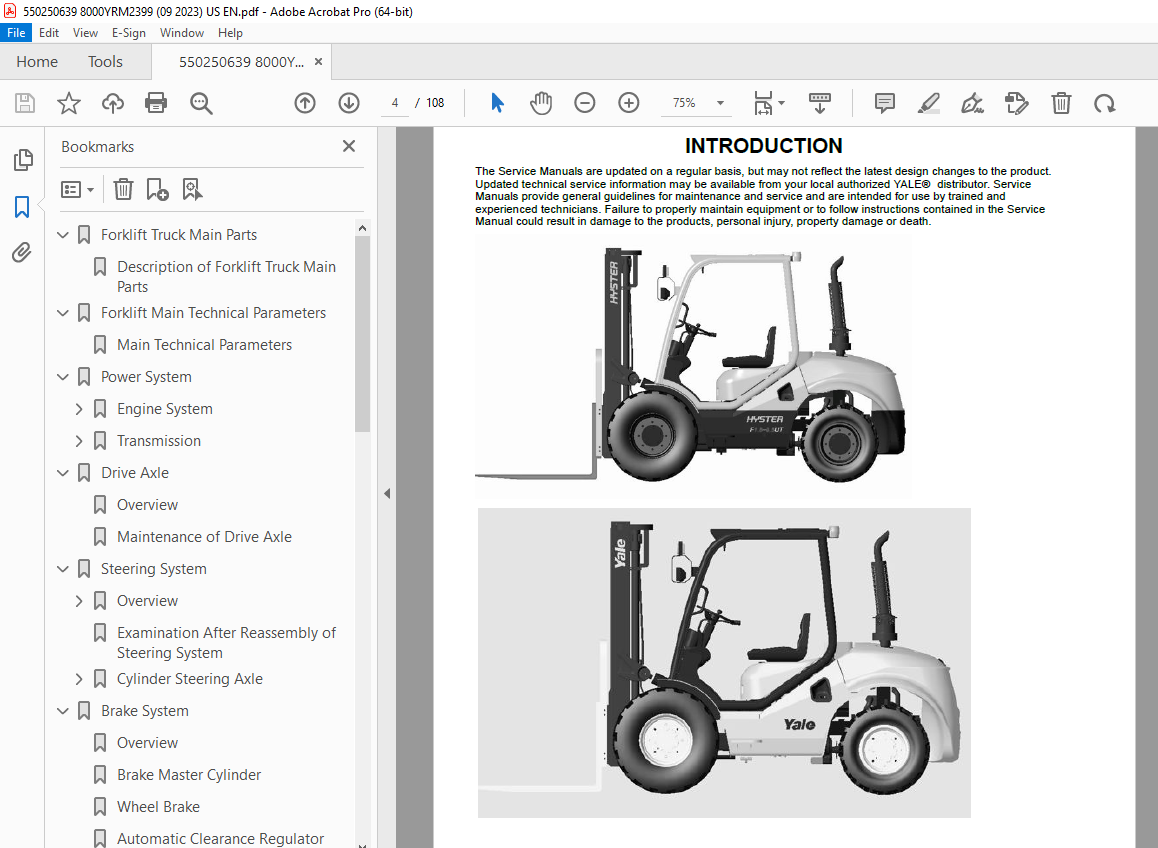The height and width of the screenshot is (848, 1158).
Task: Open the E-Sign menu
Action: tap(129, 33)
